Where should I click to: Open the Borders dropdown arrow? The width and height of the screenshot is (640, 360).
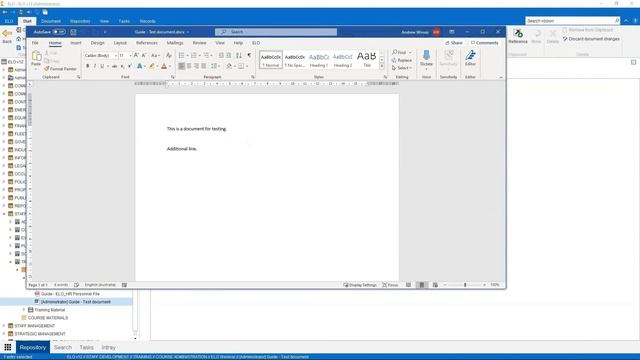pyautogui.click(x=247, y=66)
